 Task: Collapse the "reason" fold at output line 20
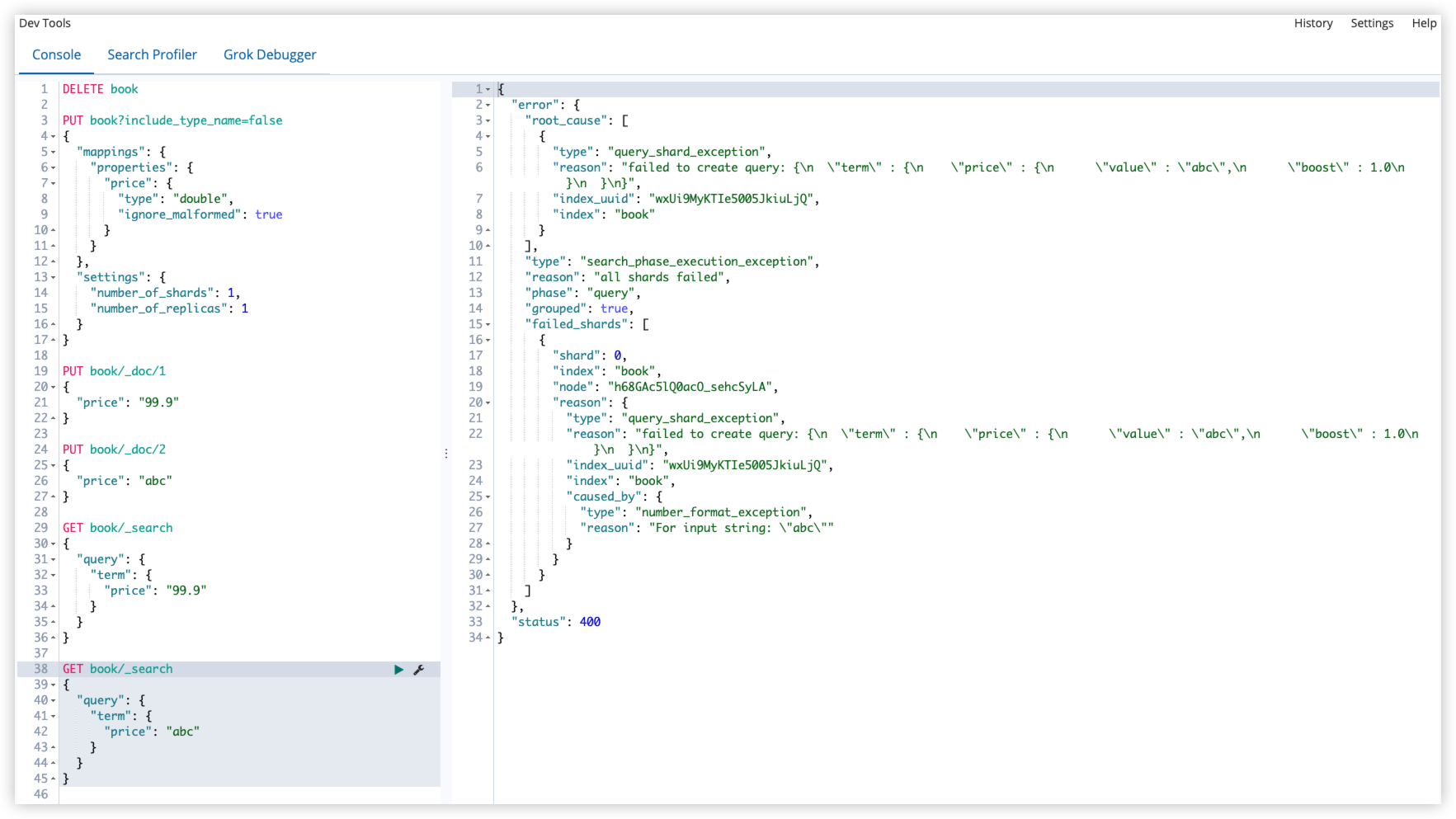pyautogui.click(x=488, y=402)
